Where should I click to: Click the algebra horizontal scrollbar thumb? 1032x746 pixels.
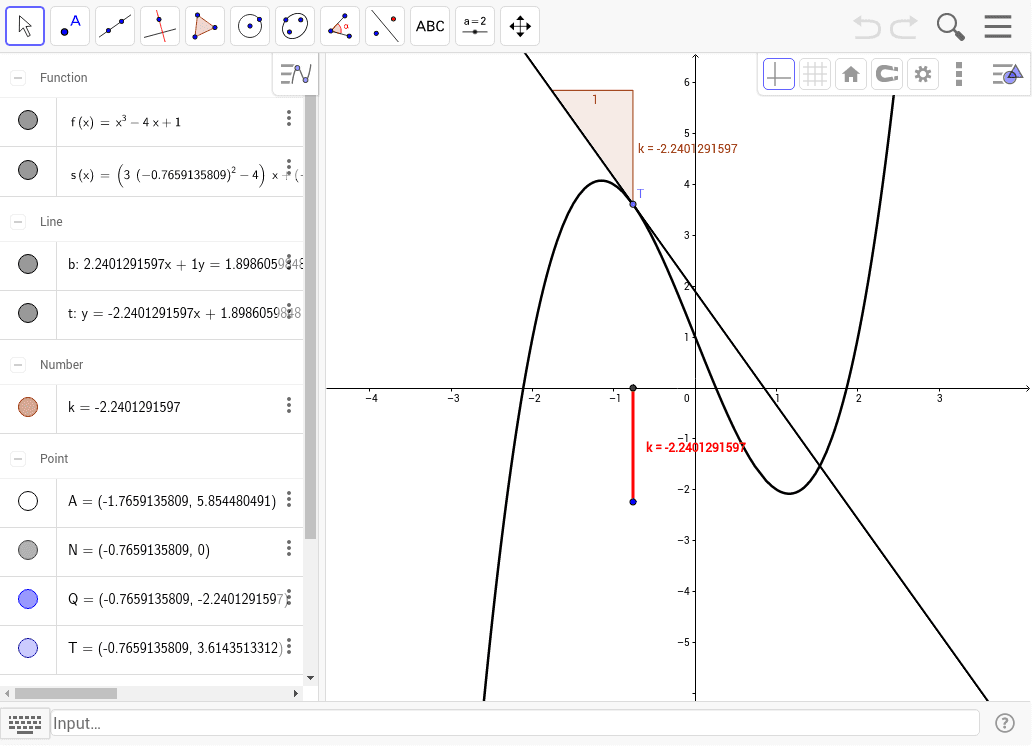pos(66,693)
